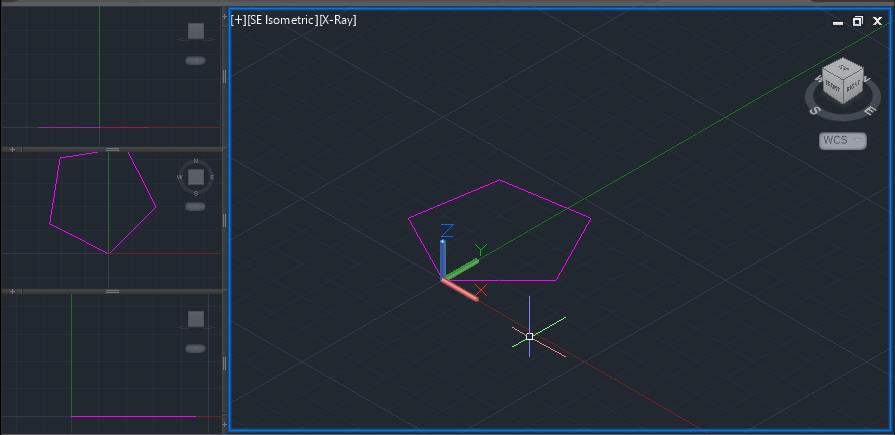Click the top face of the main ViewCube
Viewport: 895px width, 435px height.
point(844,68)
